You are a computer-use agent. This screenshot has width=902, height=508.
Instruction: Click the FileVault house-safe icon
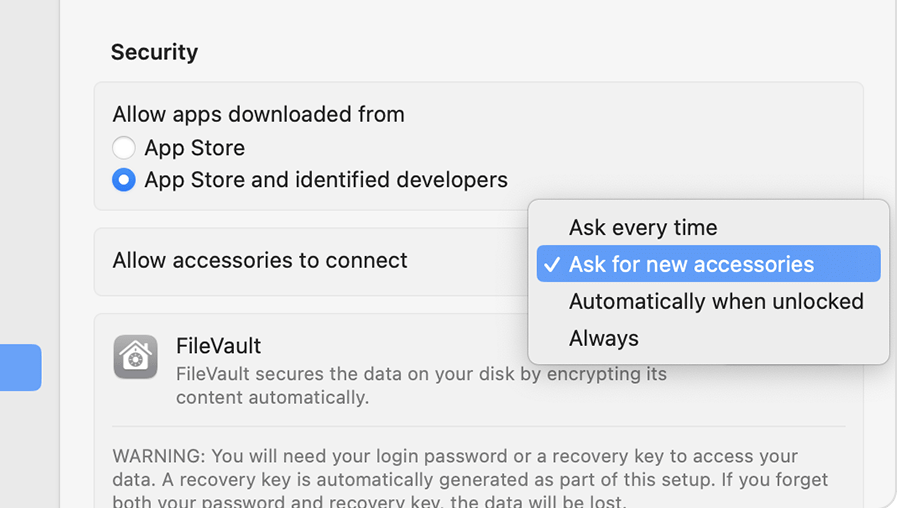click(x=135, y=357)
